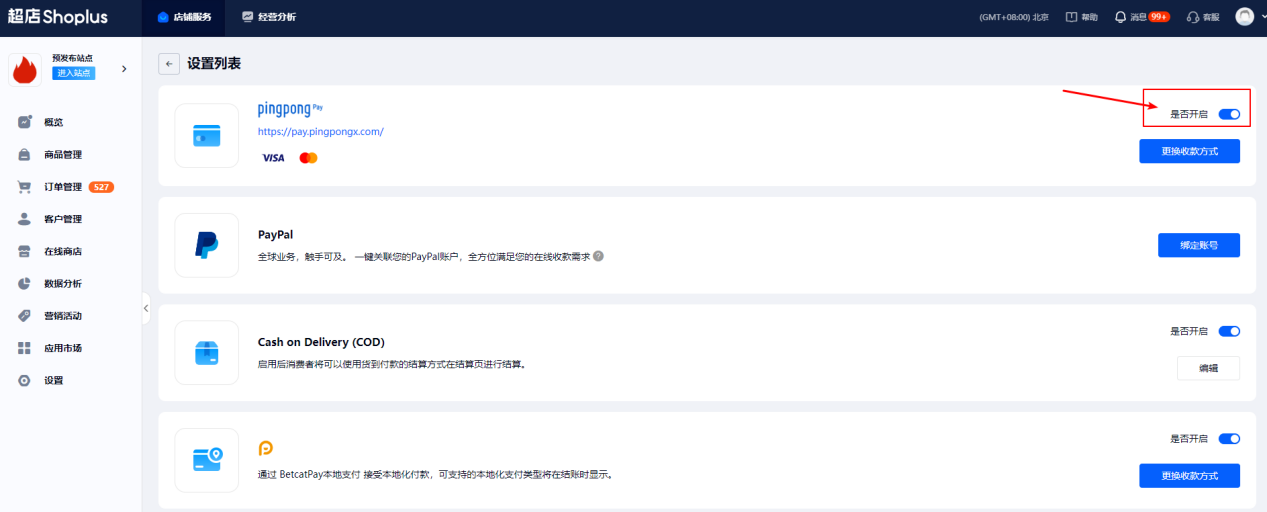Collapse the left sidebar with the handle arrow
Viewport: 1267px width, 512px height.
pyautogui.click(x=146, y=308)
